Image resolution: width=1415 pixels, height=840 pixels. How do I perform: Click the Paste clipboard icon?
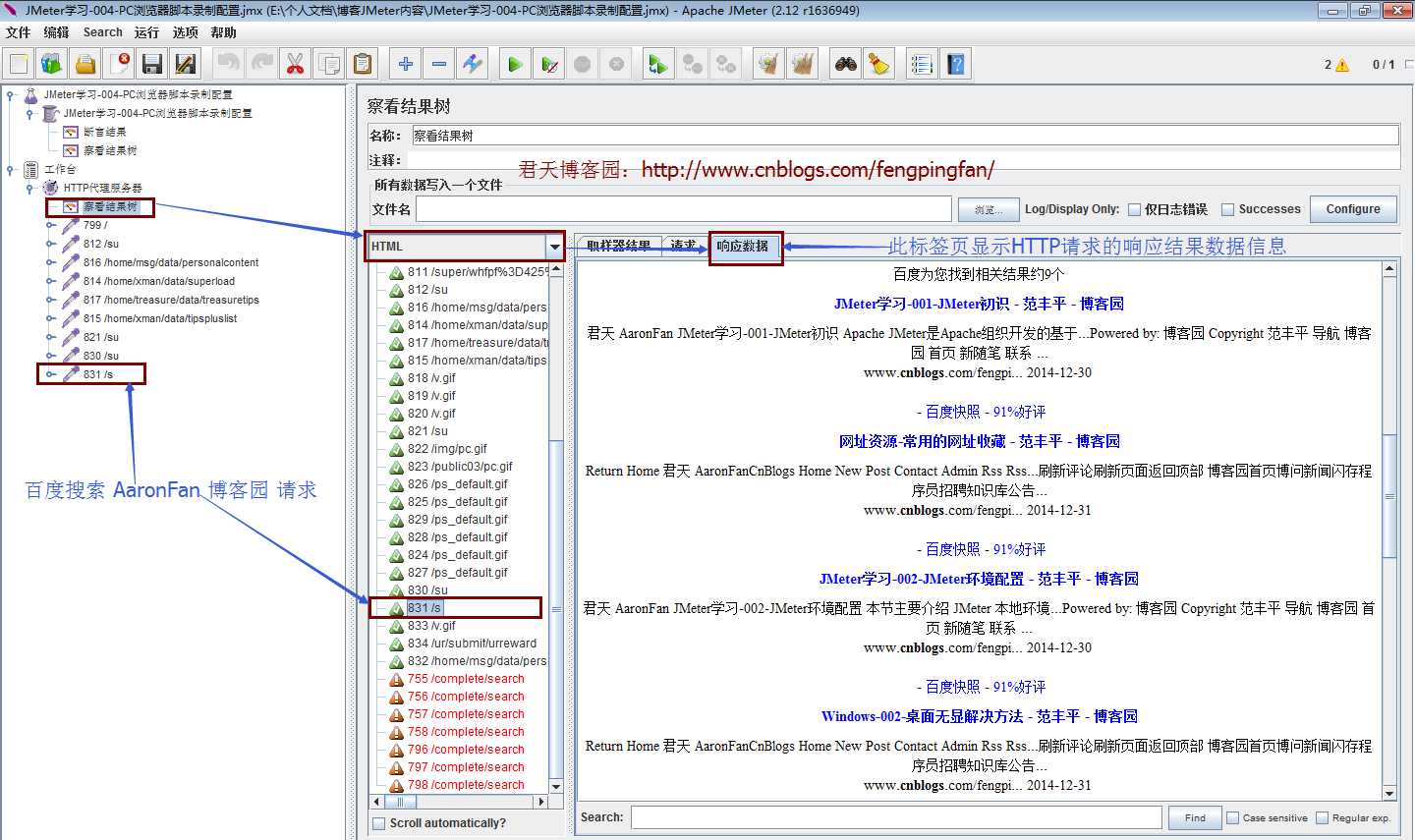(363, 65)
